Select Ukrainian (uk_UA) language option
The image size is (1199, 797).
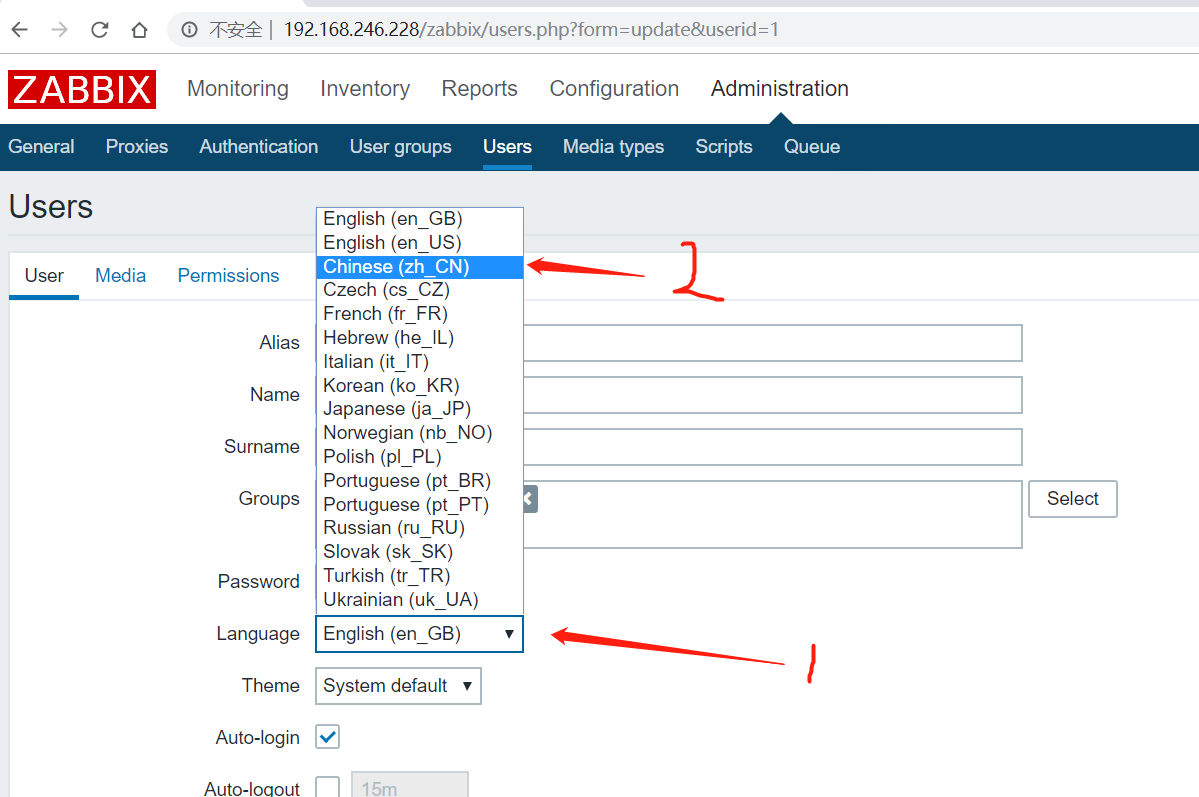pyautogui.click(x=420, y=600)
